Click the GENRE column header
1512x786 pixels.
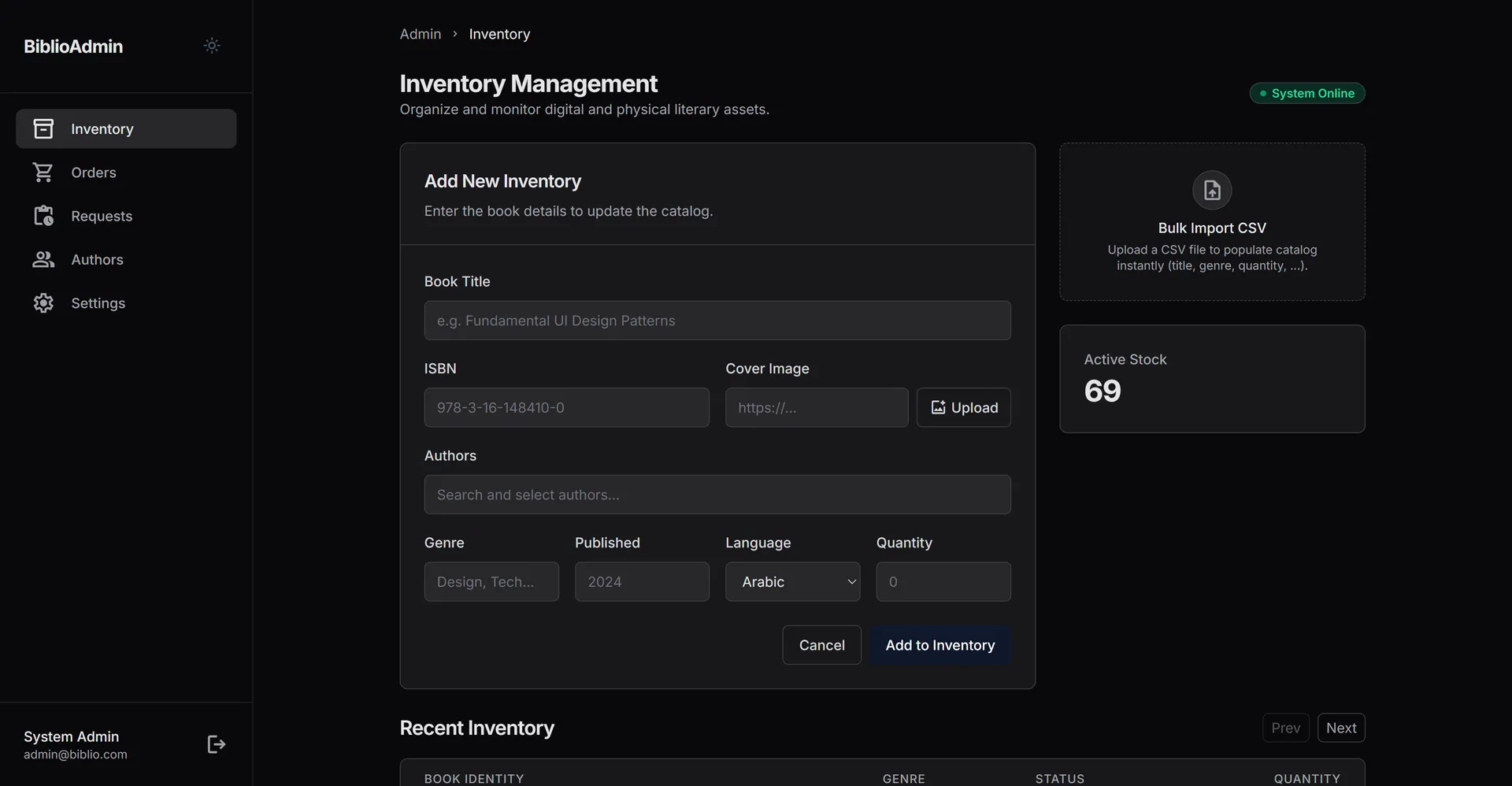coord(903,778)
